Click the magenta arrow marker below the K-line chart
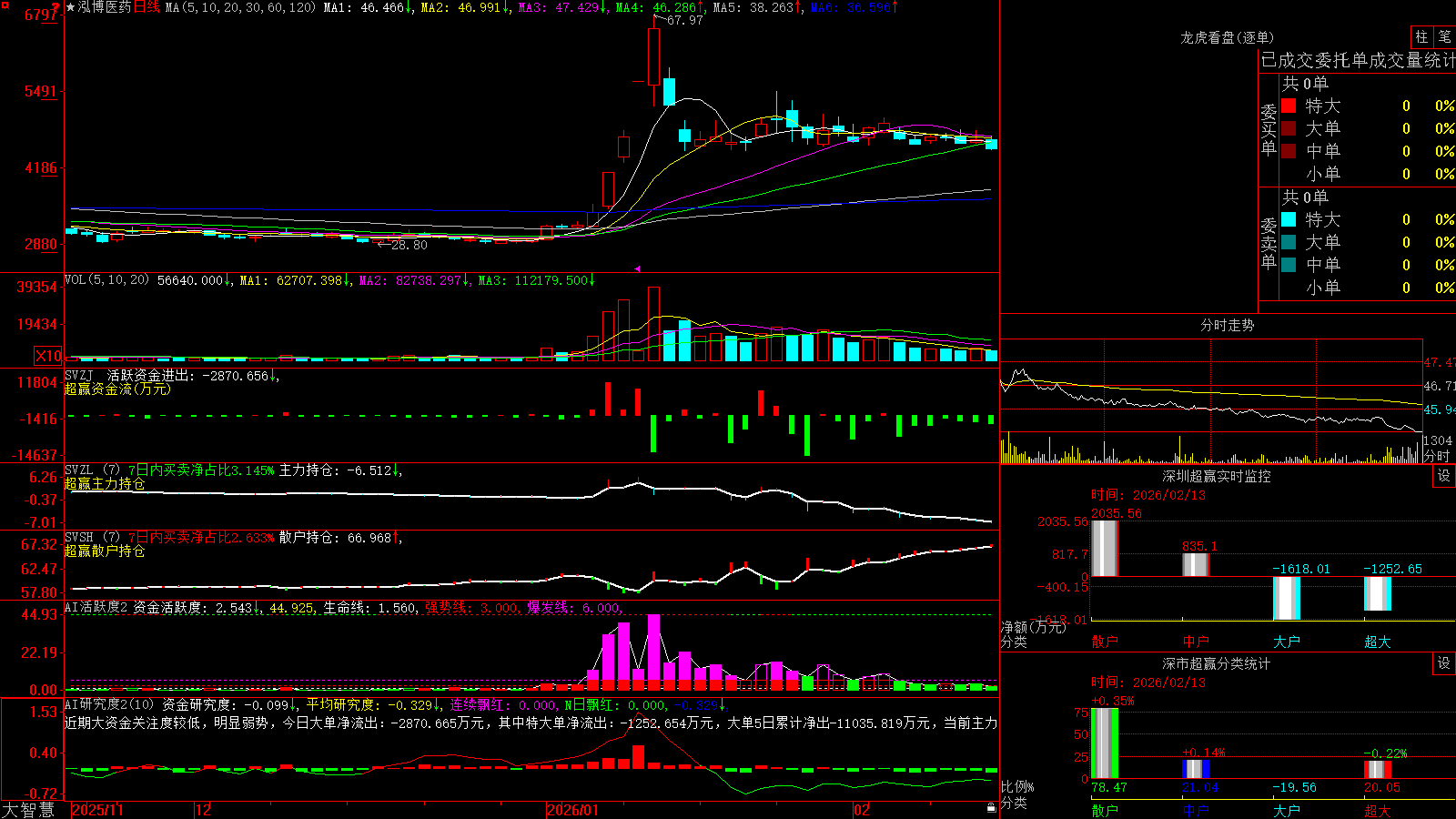Viewport: 1456px width, 819px height. [x=637, y=268]
